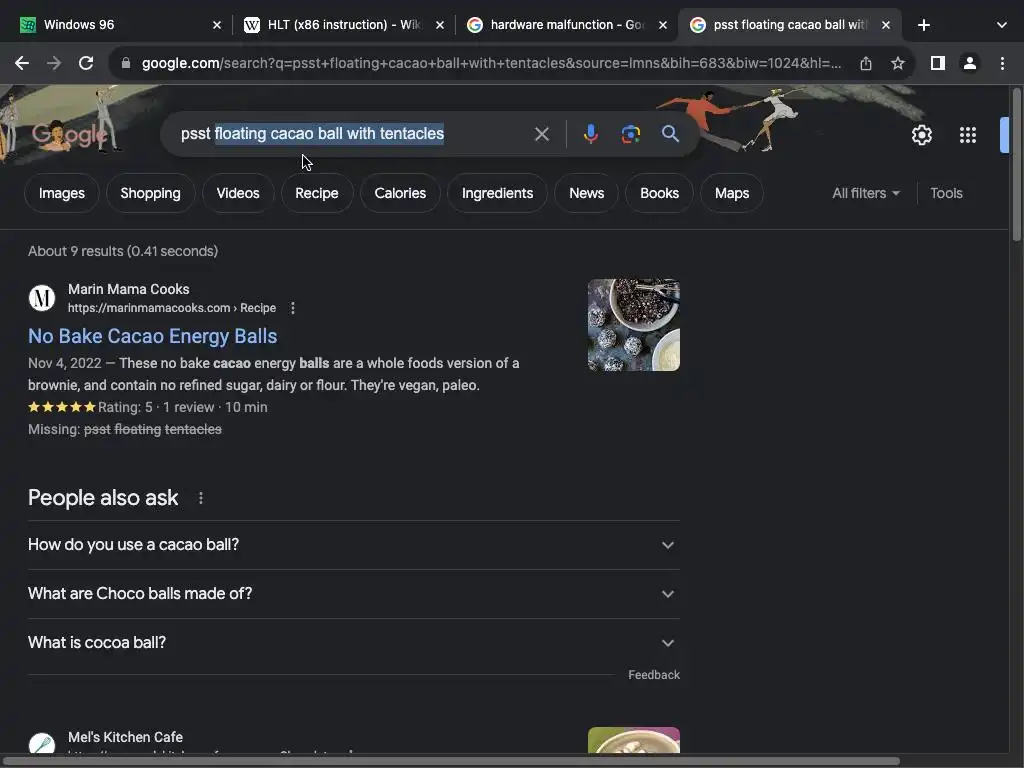
Task: Open the All filters dropdown
Action: (865, 193)
